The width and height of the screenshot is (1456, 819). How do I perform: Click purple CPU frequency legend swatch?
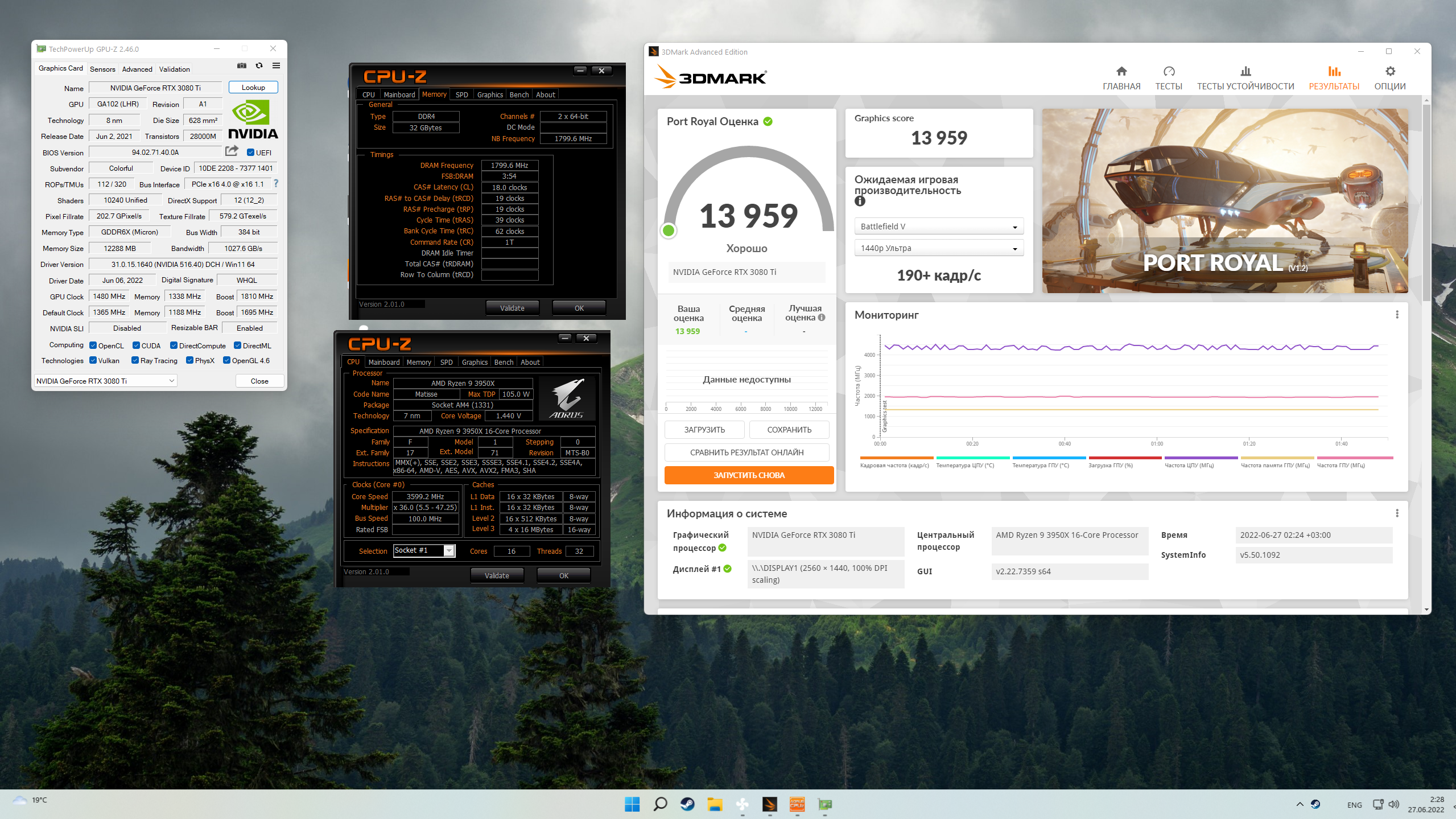tap(1201, 458)
